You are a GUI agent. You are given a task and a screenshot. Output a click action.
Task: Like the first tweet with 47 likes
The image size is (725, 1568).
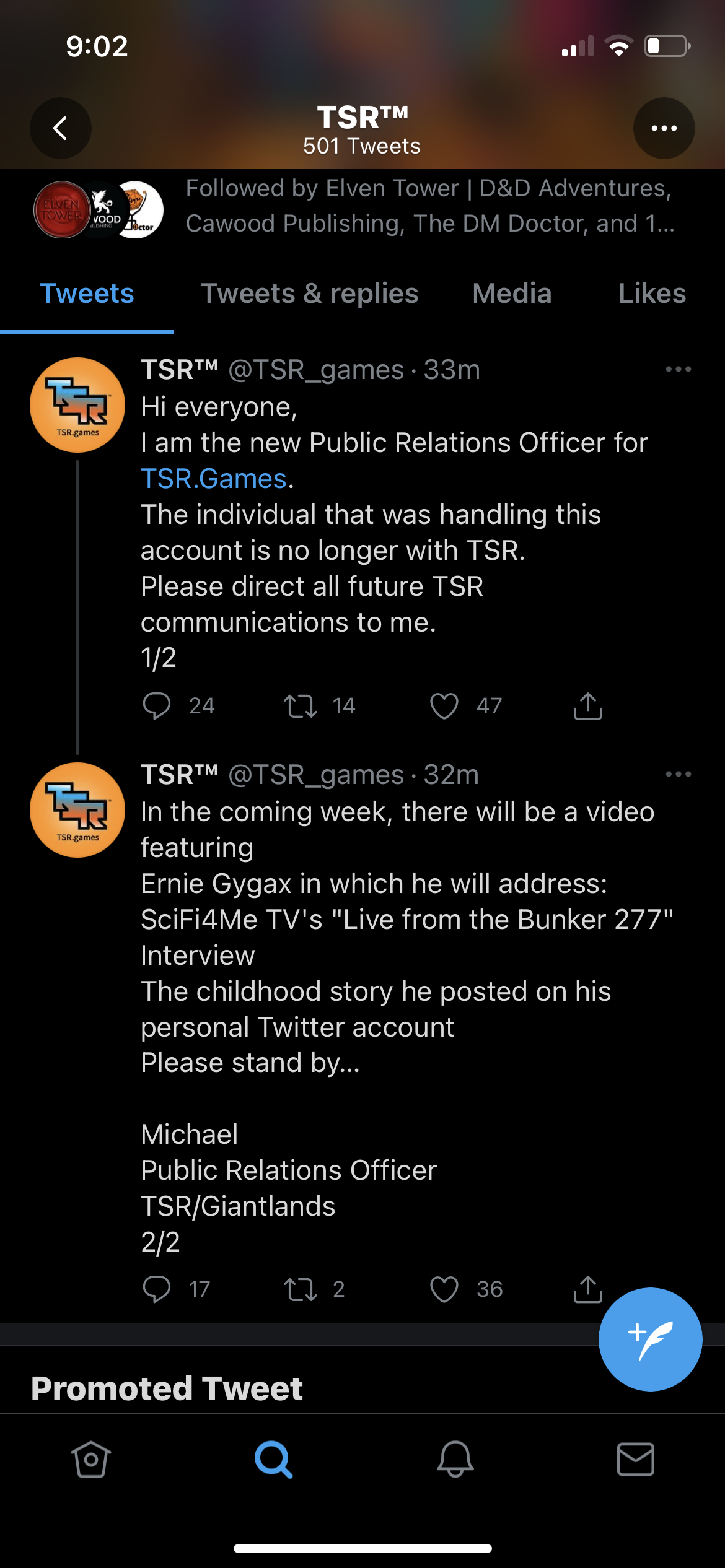tap(444, 706)
